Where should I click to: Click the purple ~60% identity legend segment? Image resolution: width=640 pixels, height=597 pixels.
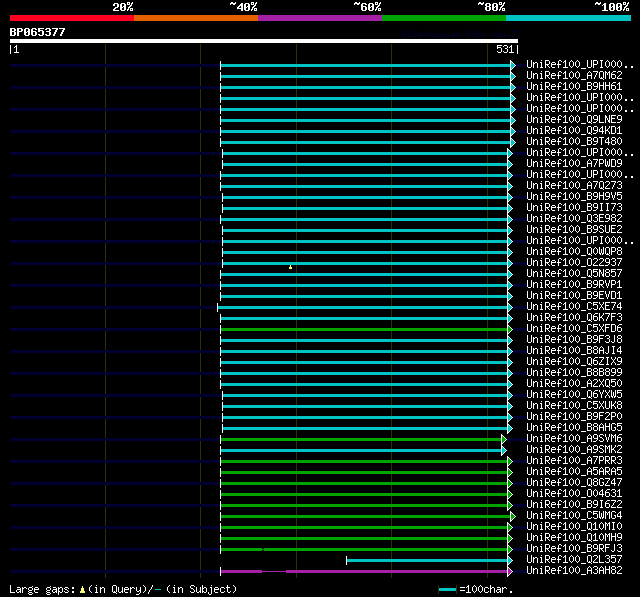coord(319,18)
